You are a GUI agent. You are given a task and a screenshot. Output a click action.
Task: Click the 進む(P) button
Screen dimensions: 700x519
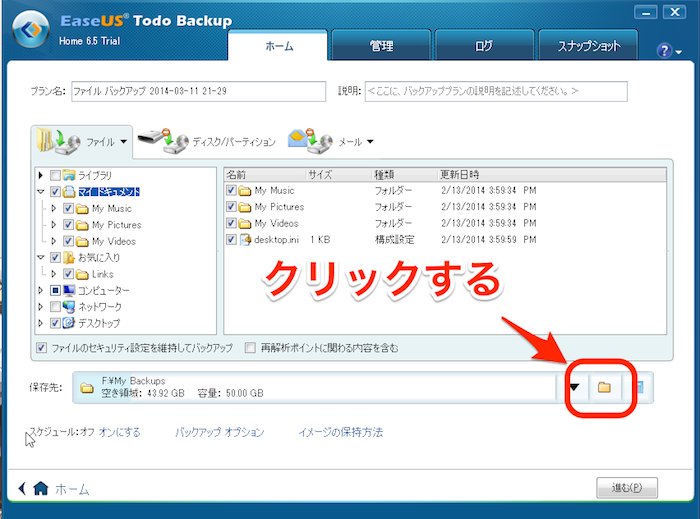[x=626, y=488]
